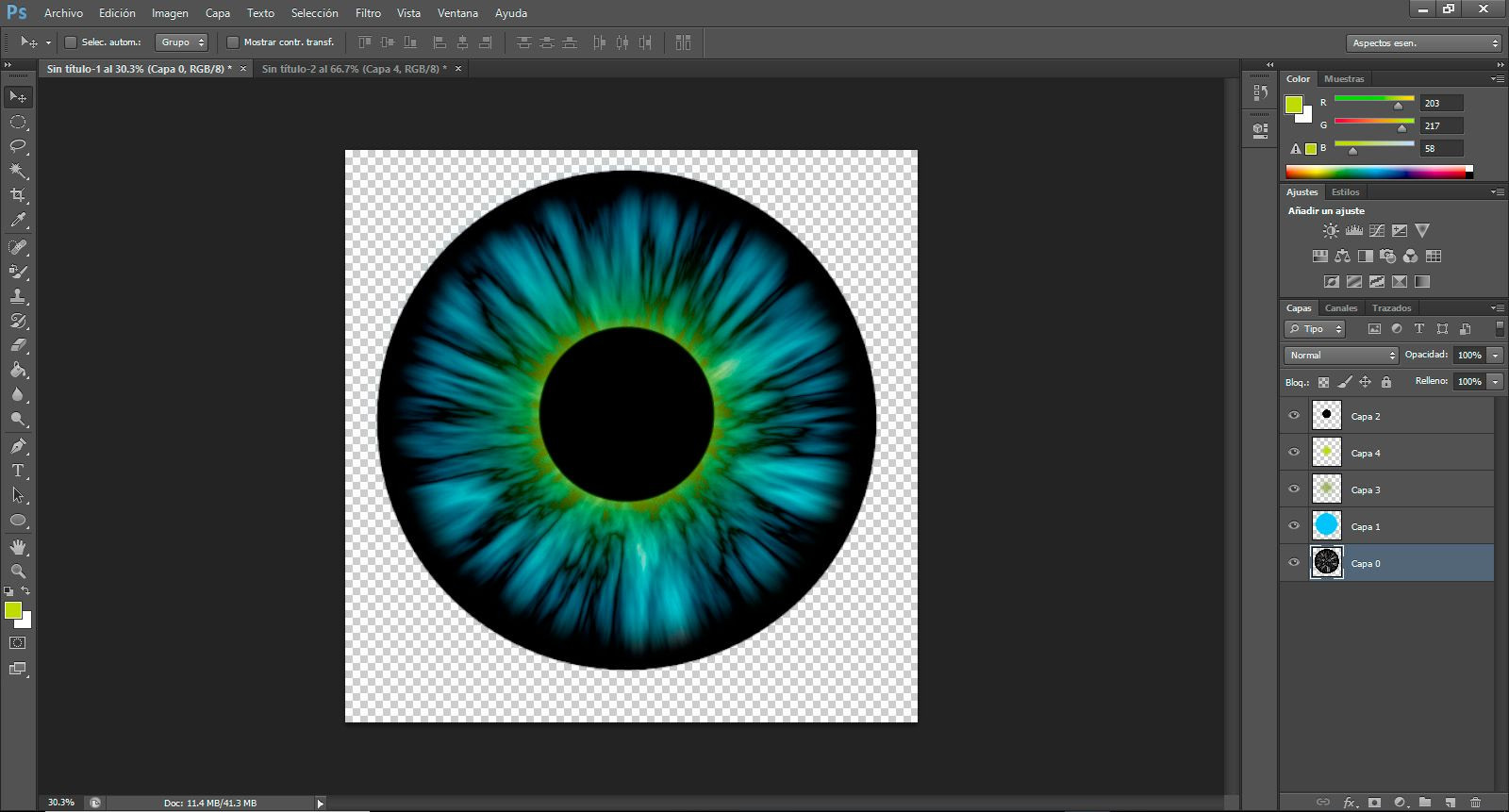Select the Hand tool

point(18,546)
